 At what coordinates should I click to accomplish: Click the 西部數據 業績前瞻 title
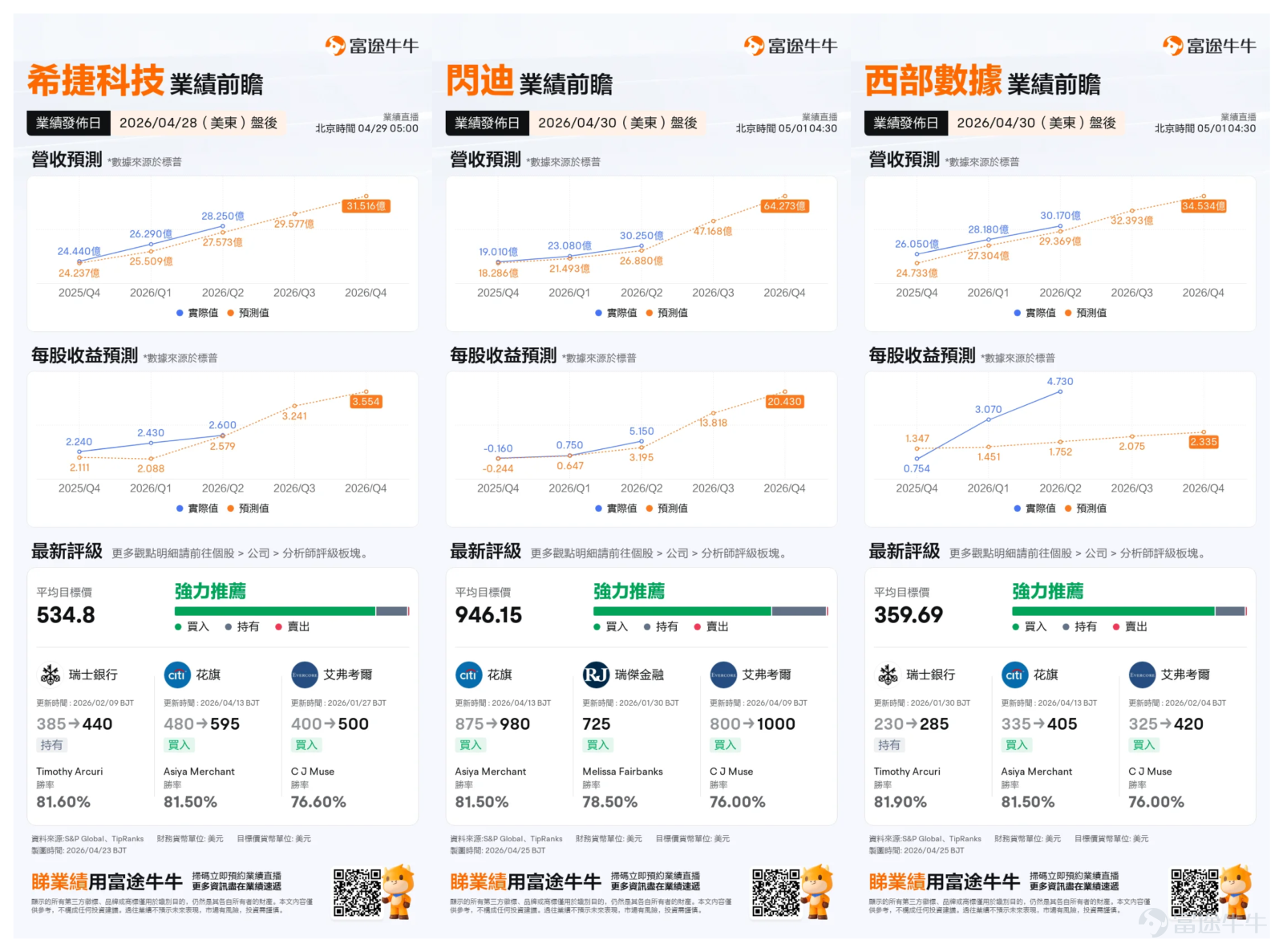(x=982, y=81)
